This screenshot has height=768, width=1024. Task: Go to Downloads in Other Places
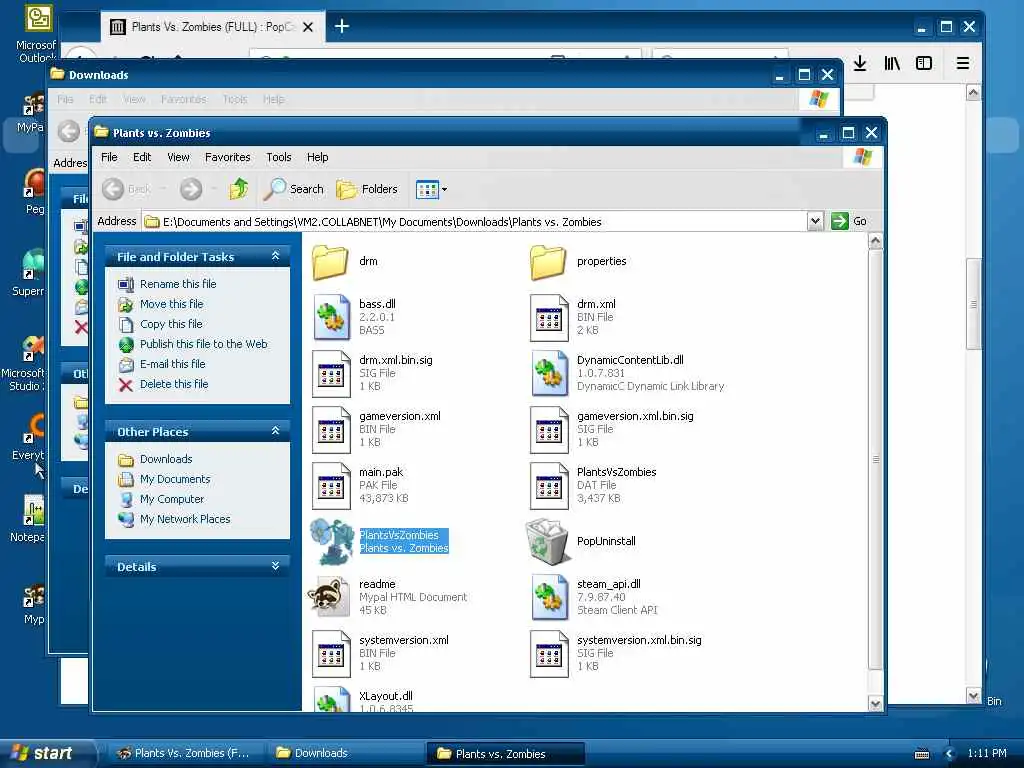coord(166,459)
